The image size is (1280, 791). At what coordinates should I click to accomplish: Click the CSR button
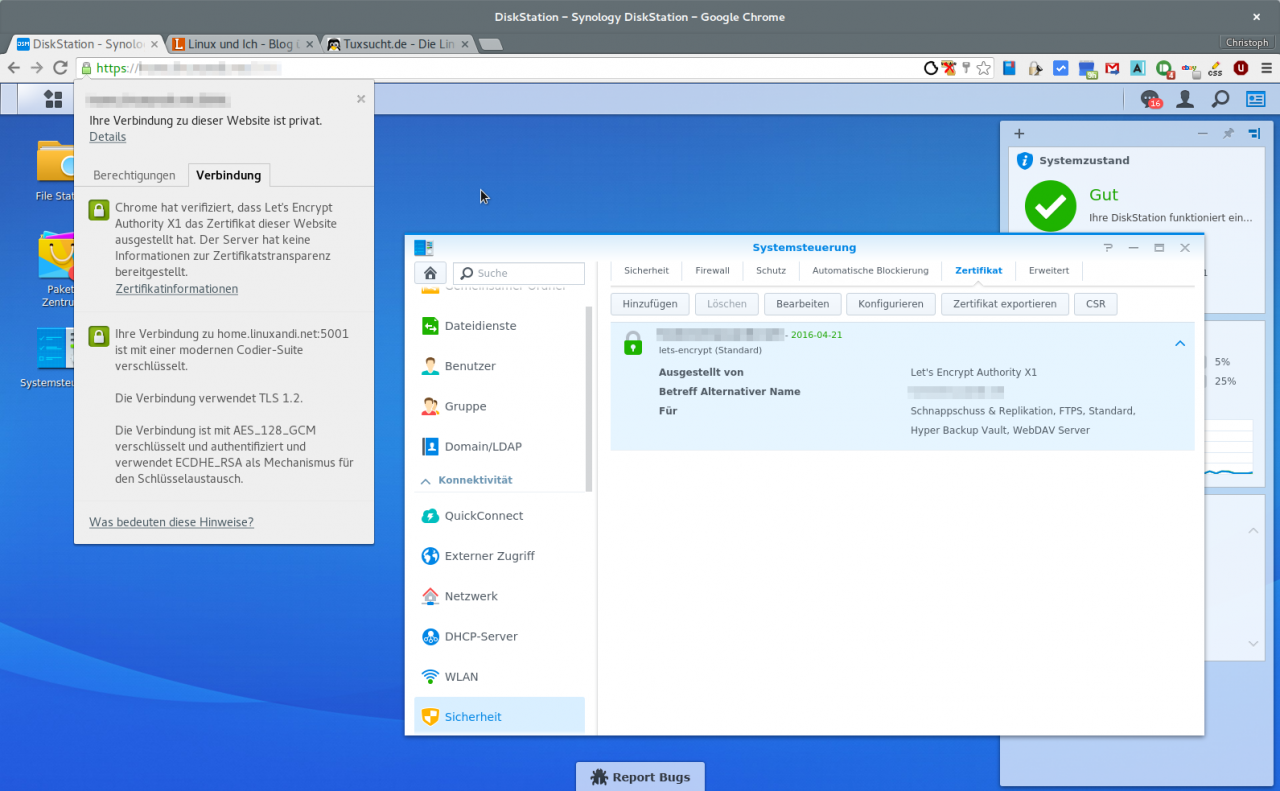point(1096,304)
